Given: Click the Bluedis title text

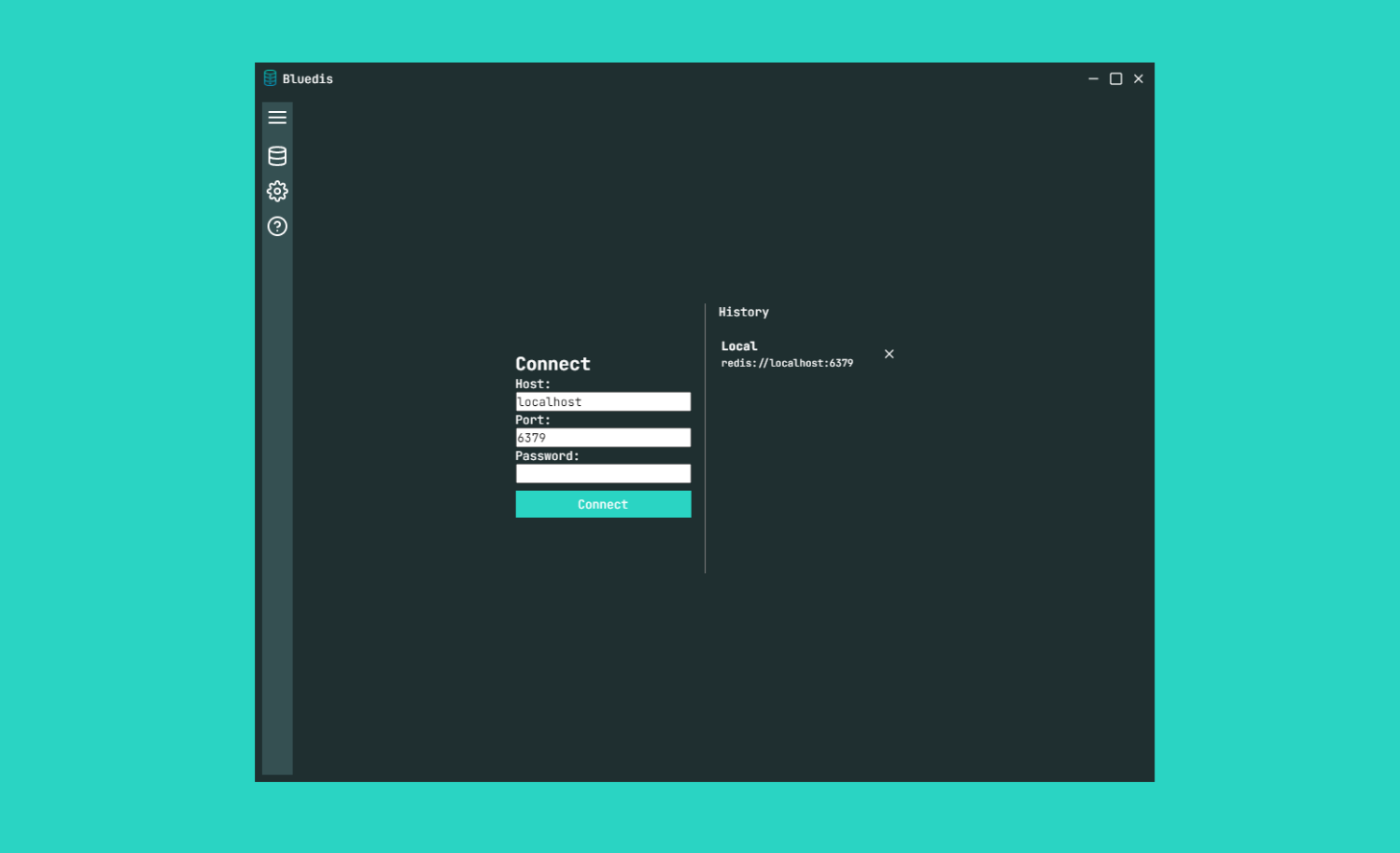Looking at the screenshot, I should (x=308, y=79).
